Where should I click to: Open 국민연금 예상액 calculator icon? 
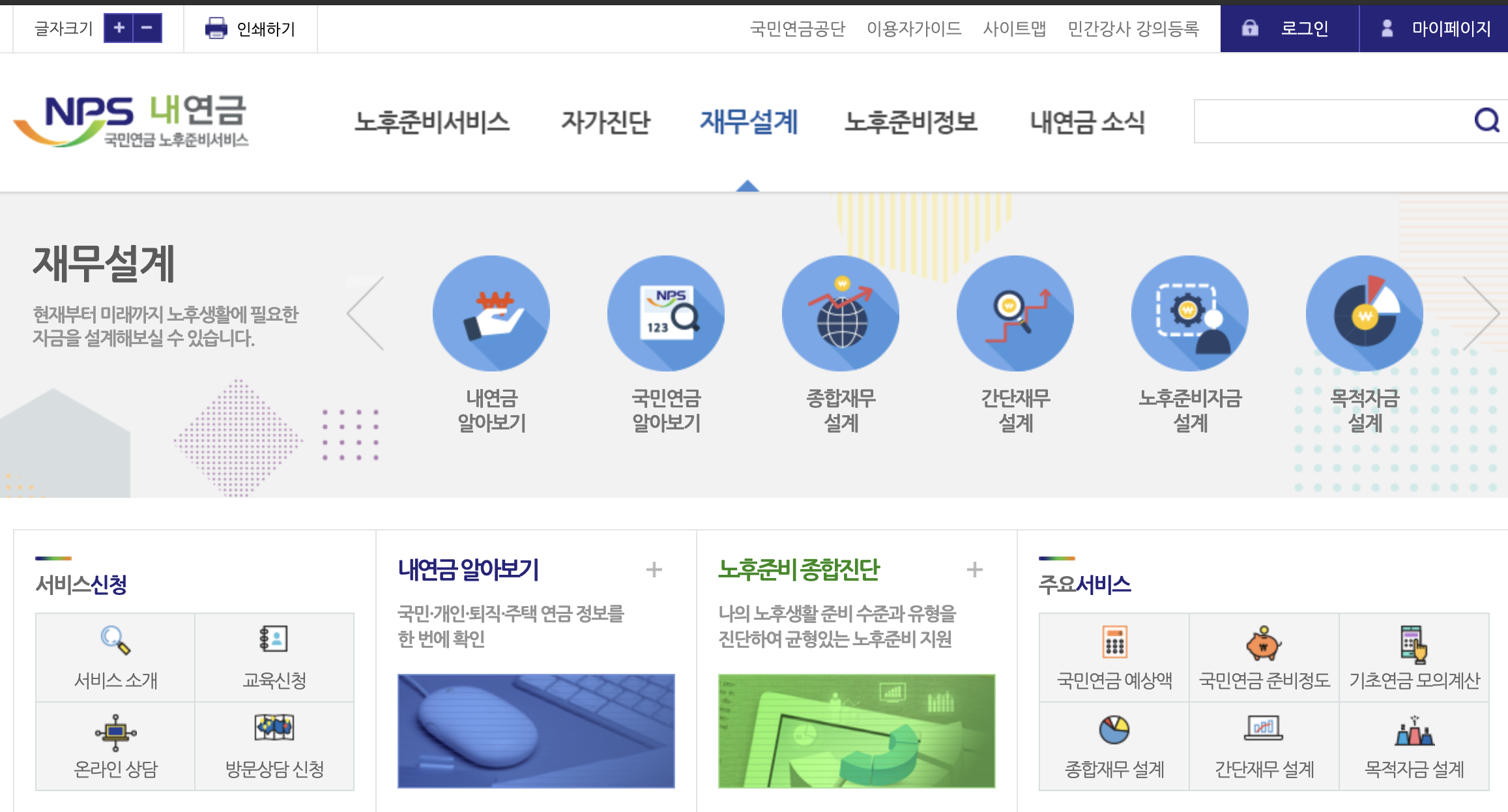pyautogui.click(x=1114, y=642)
